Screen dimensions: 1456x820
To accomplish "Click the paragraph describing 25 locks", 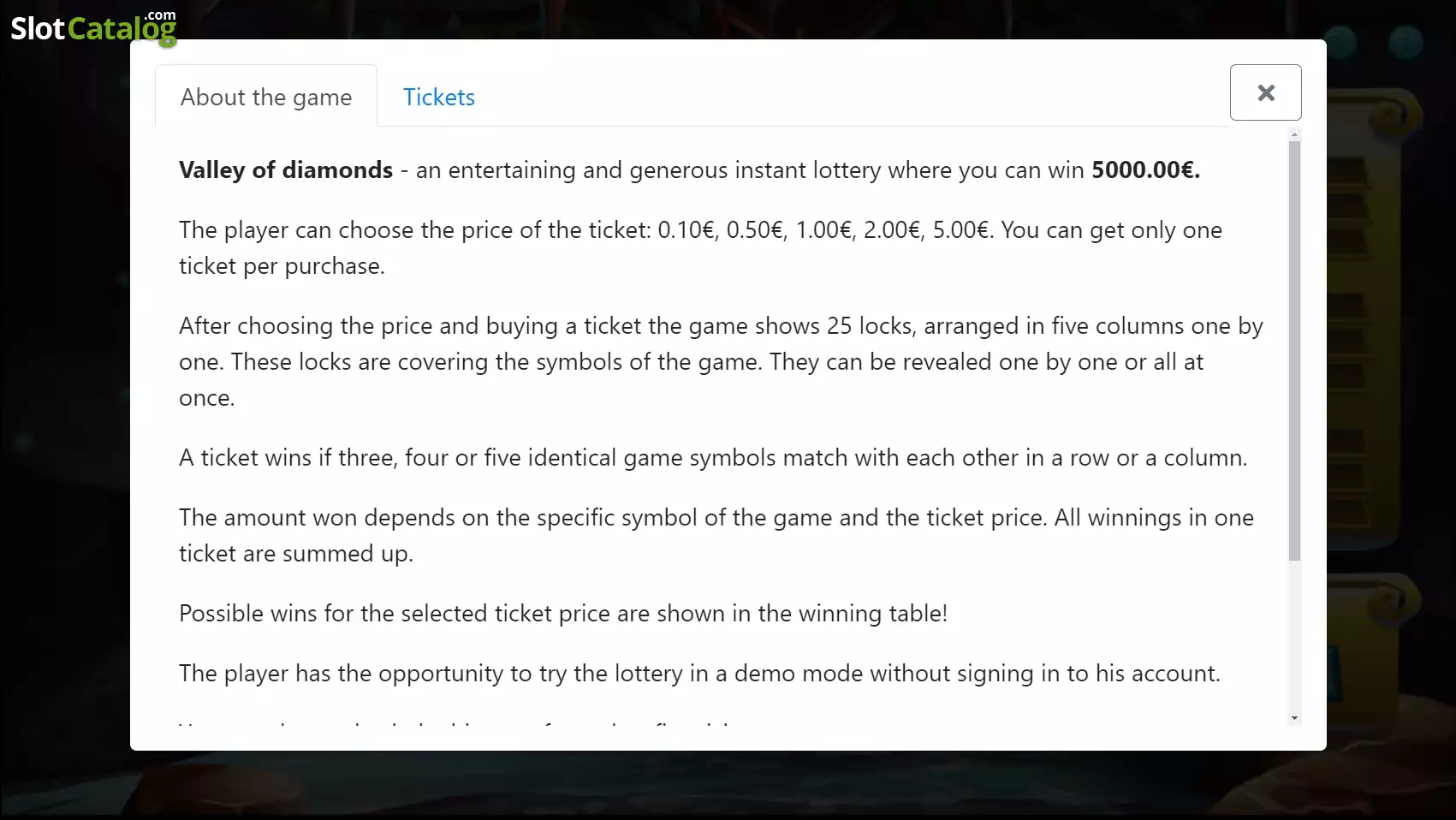I will click(x=721, y=362).
